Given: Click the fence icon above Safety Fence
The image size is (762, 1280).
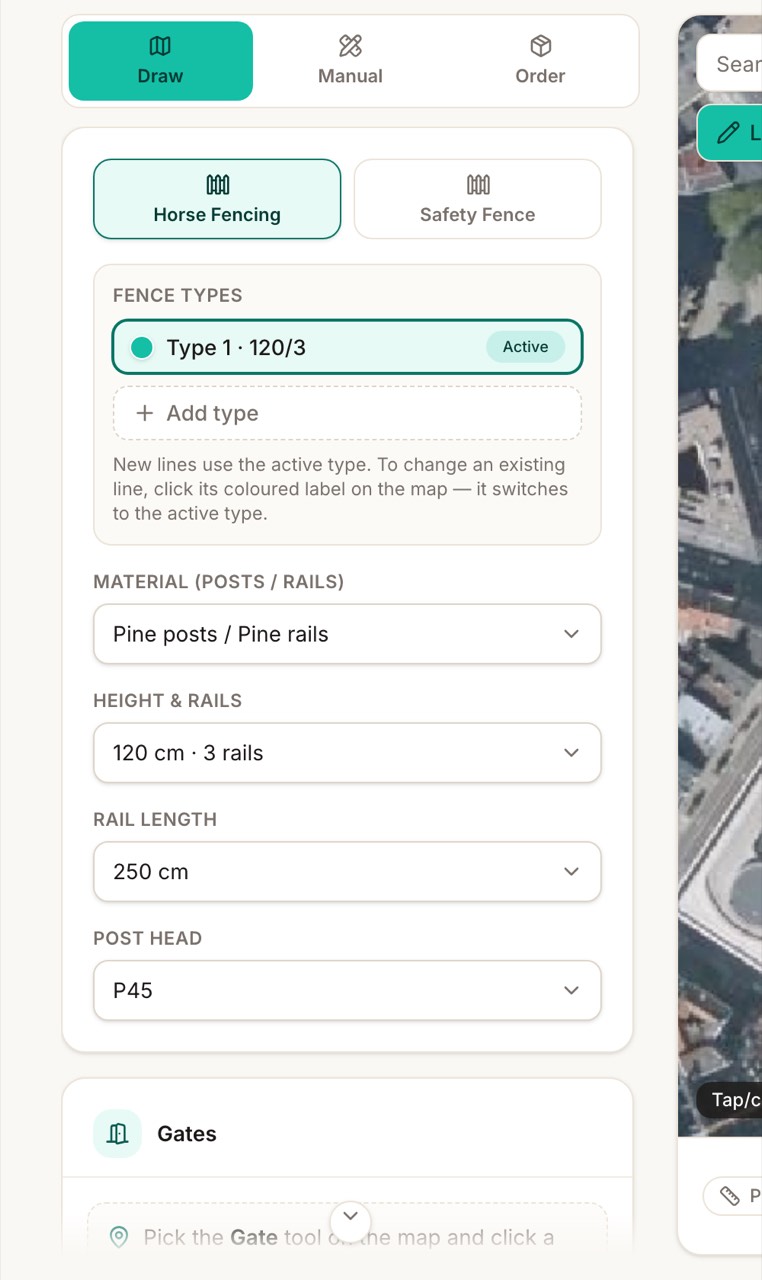Looking at the screenshot, I should click(x=478, y=185).
